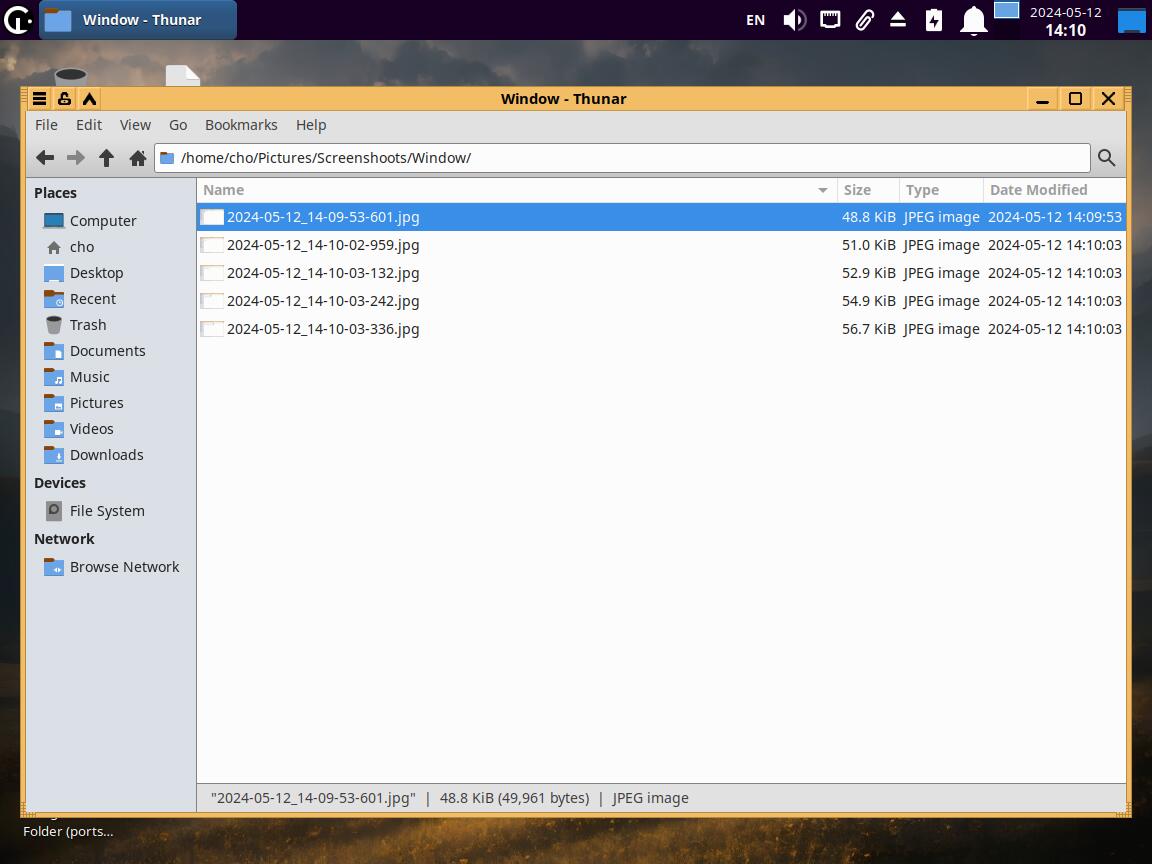
Task: Click the blue show-desktop button in panel corner
Action: click(1131, 20)
